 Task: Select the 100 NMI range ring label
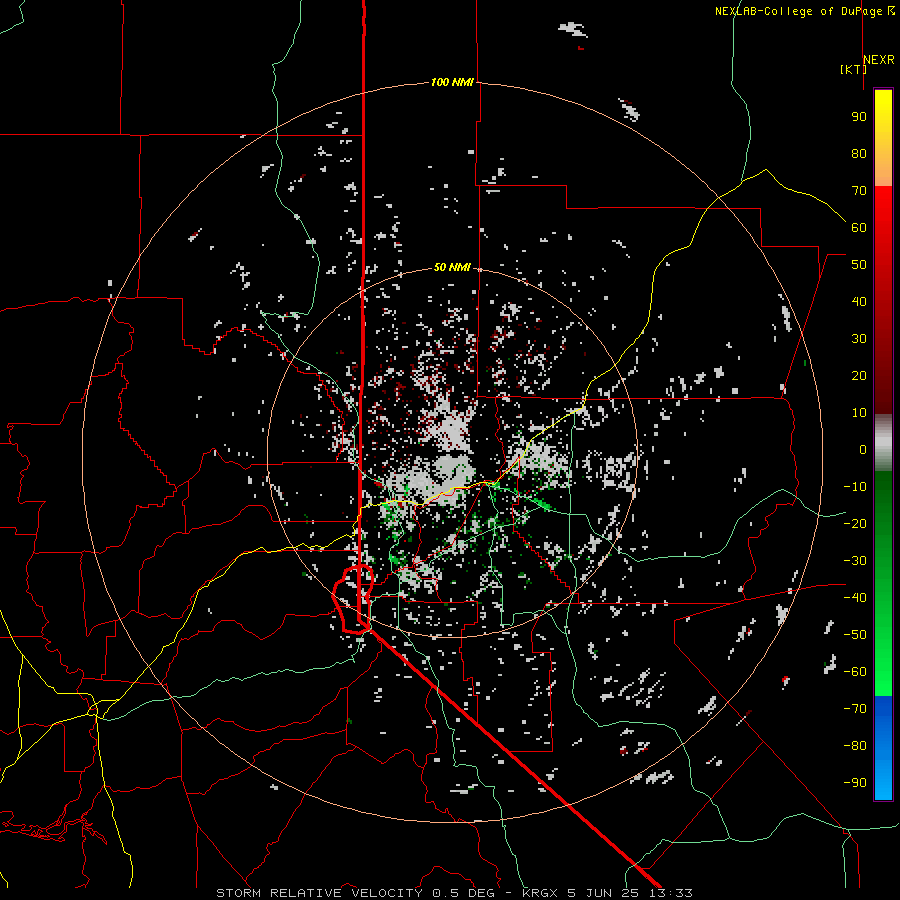click(452, 82)
